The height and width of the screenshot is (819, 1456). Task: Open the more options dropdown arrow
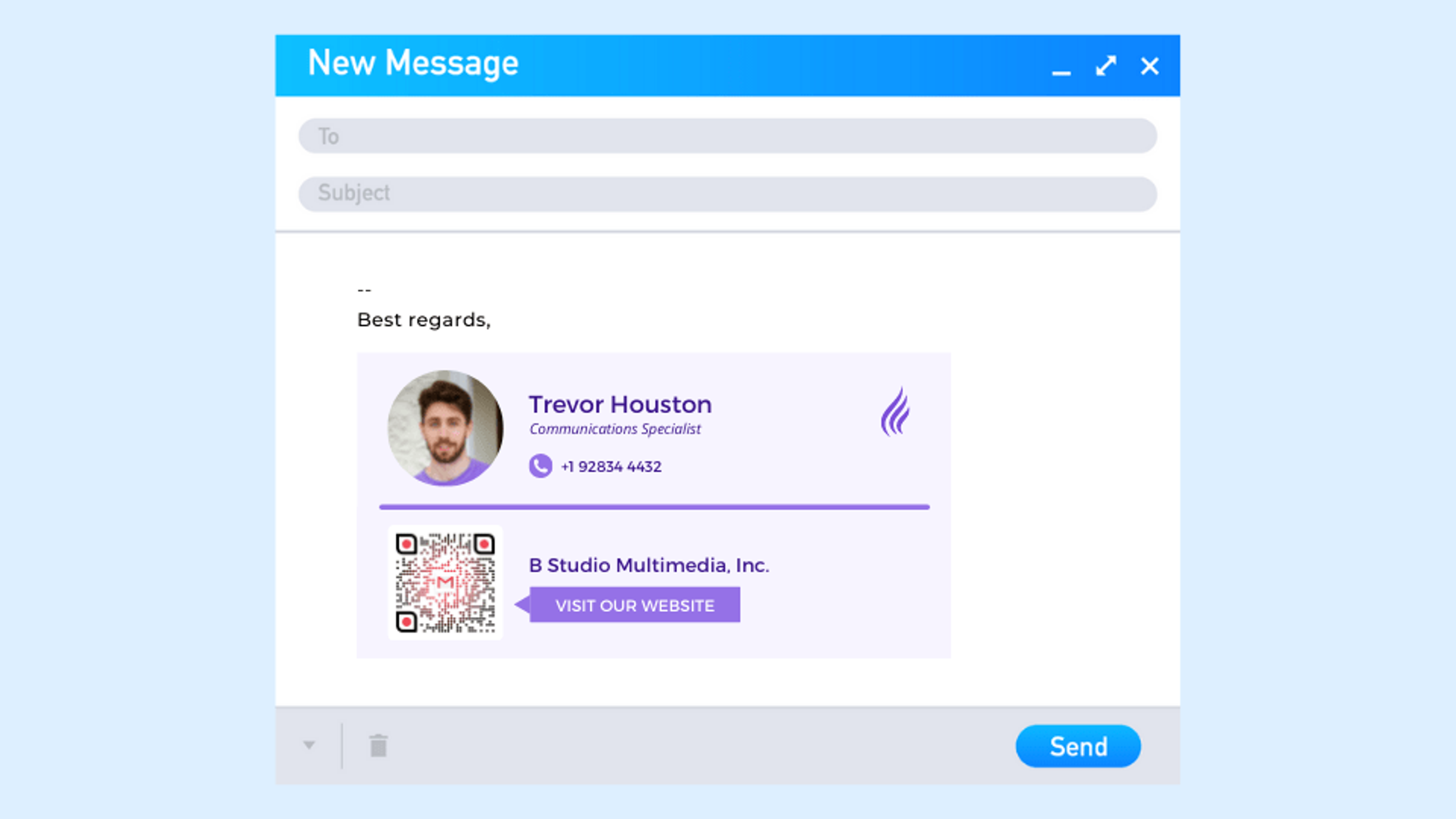click(309, 745)
